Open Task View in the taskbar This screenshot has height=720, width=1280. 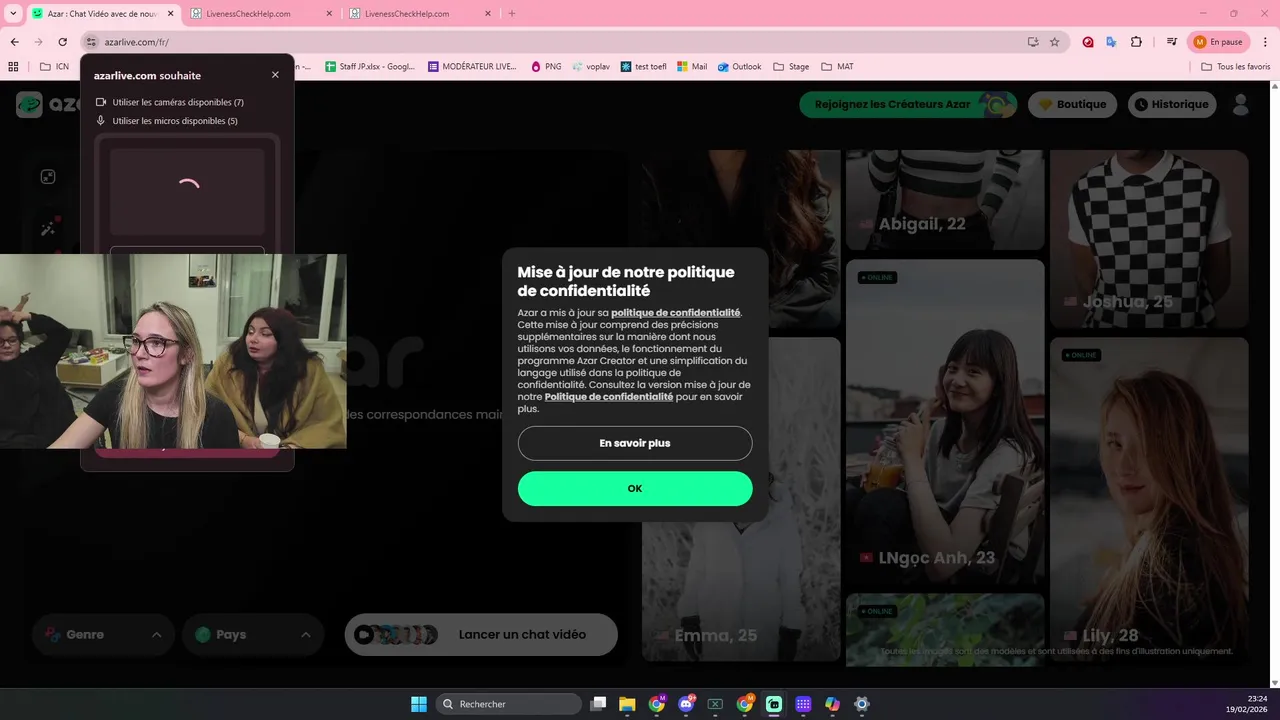(598, 704)
